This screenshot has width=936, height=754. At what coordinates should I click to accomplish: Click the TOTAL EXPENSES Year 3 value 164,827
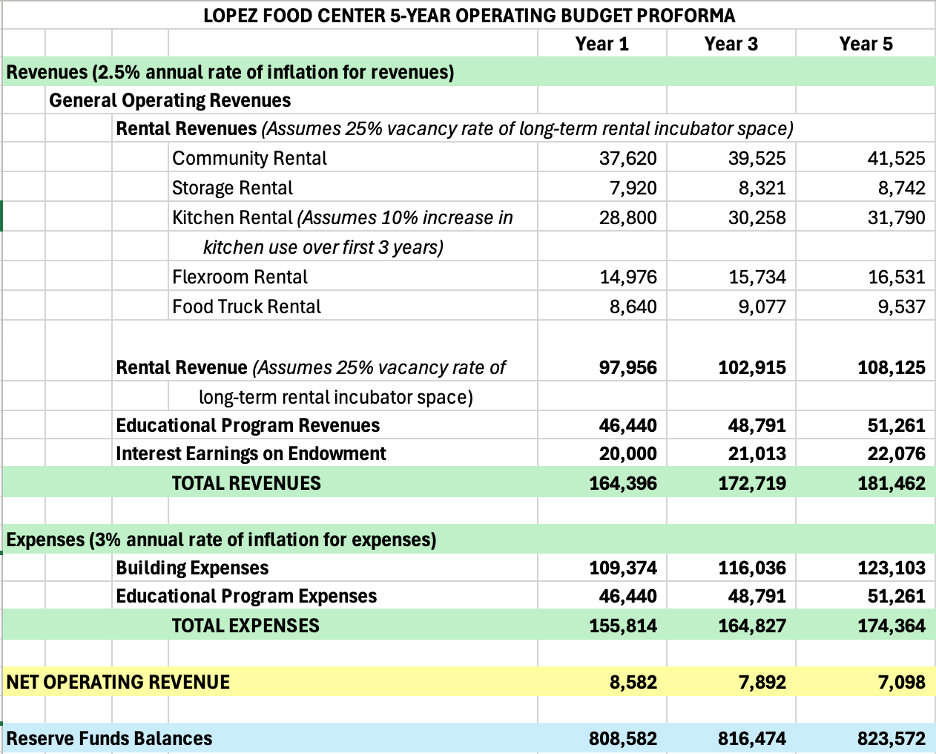click(x=752, y=625)
